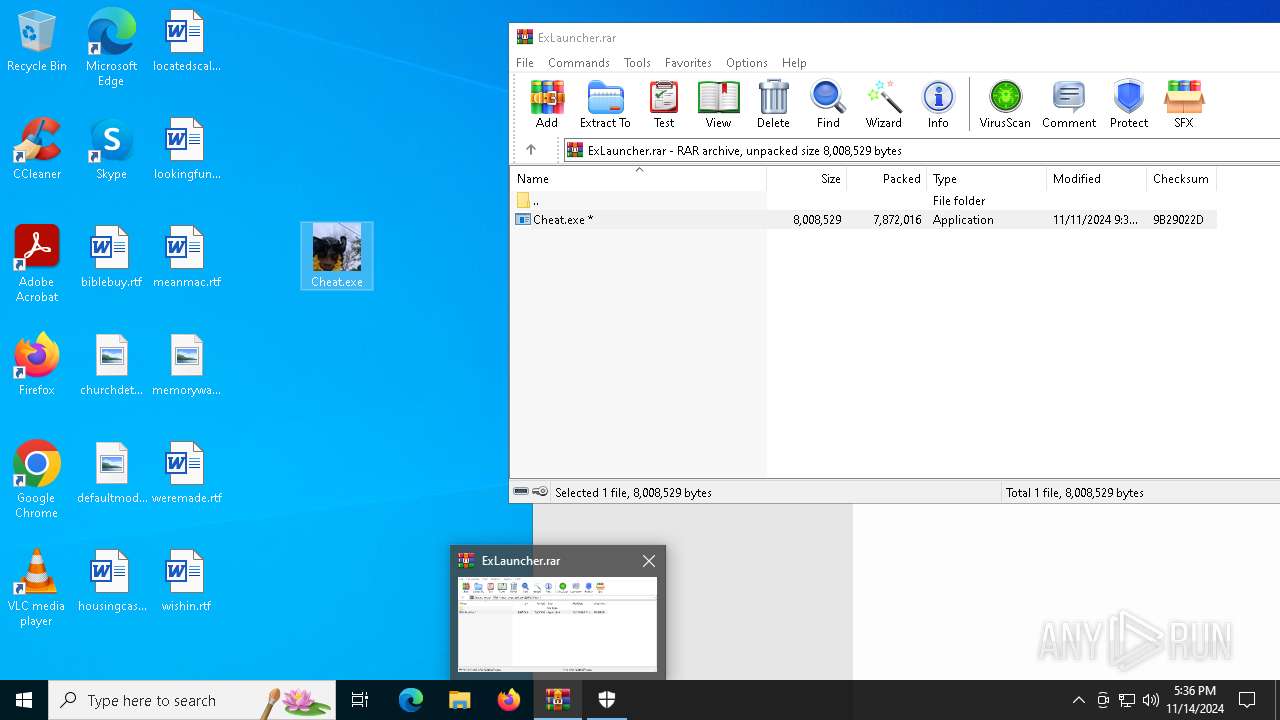Click ExLauncher.rar taskbar preview thumbnail
The width and height of the screenshot is (1280, 720).
pyautogui.click(x=558, y=624)
